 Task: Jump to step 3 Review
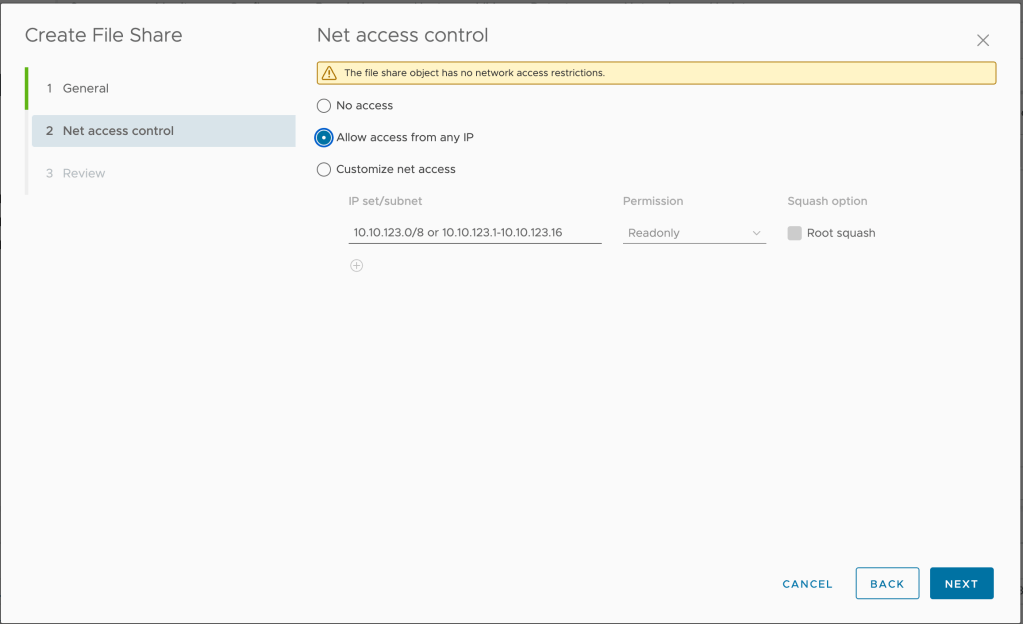pyautogui.click(x=83, y=174)
